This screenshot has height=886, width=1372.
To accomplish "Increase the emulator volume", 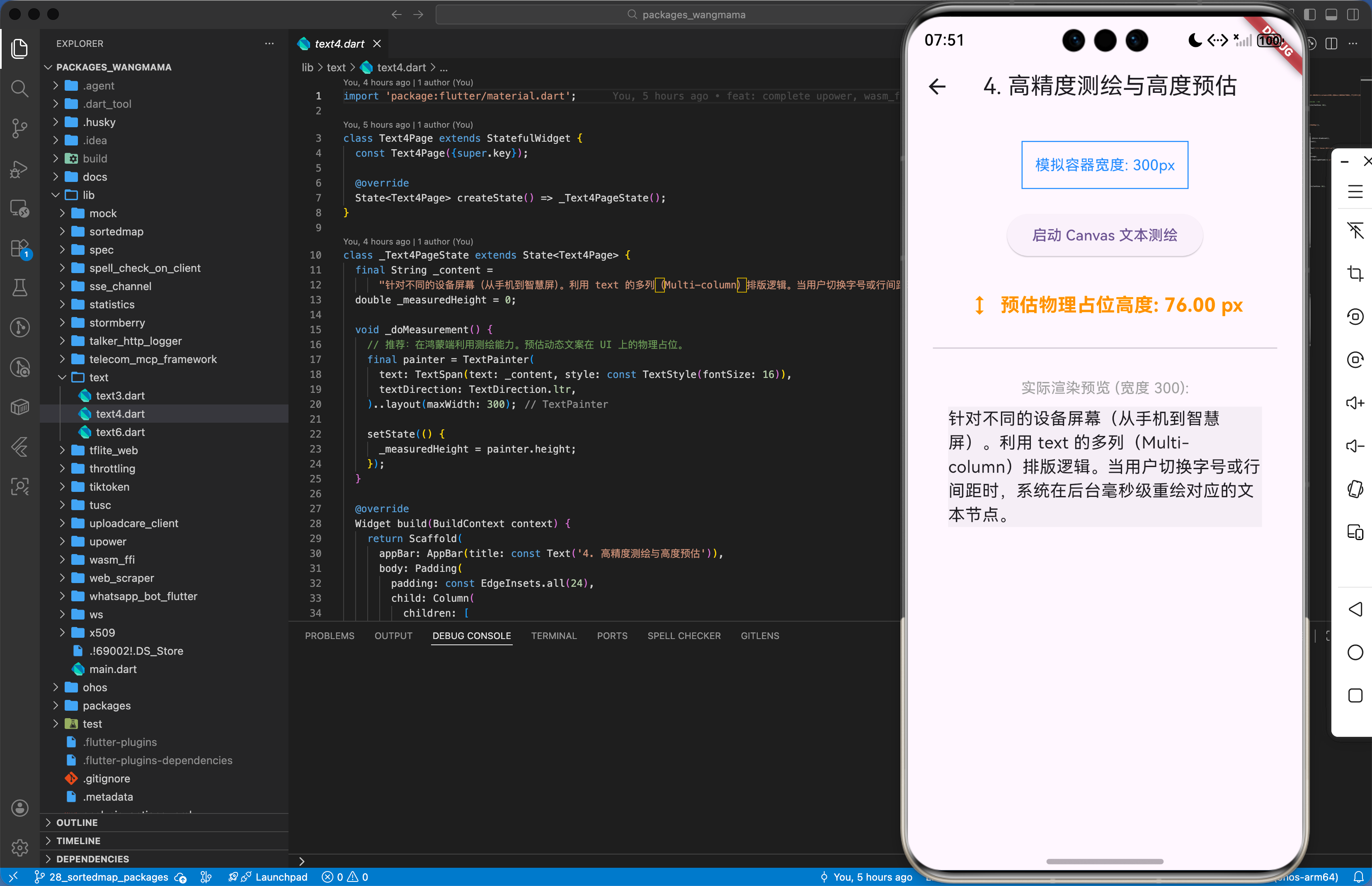I will pyautogui.click(x=1355, y=403).
